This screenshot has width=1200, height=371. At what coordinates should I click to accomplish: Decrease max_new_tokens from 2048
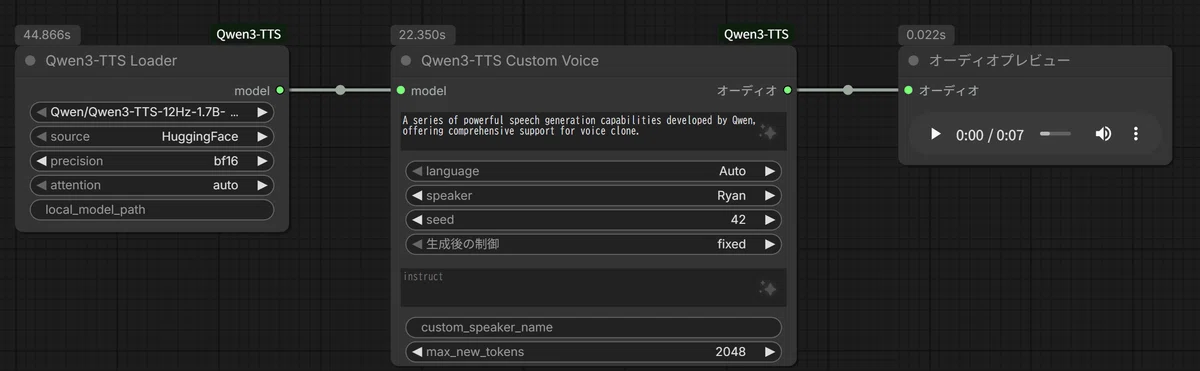417,352
